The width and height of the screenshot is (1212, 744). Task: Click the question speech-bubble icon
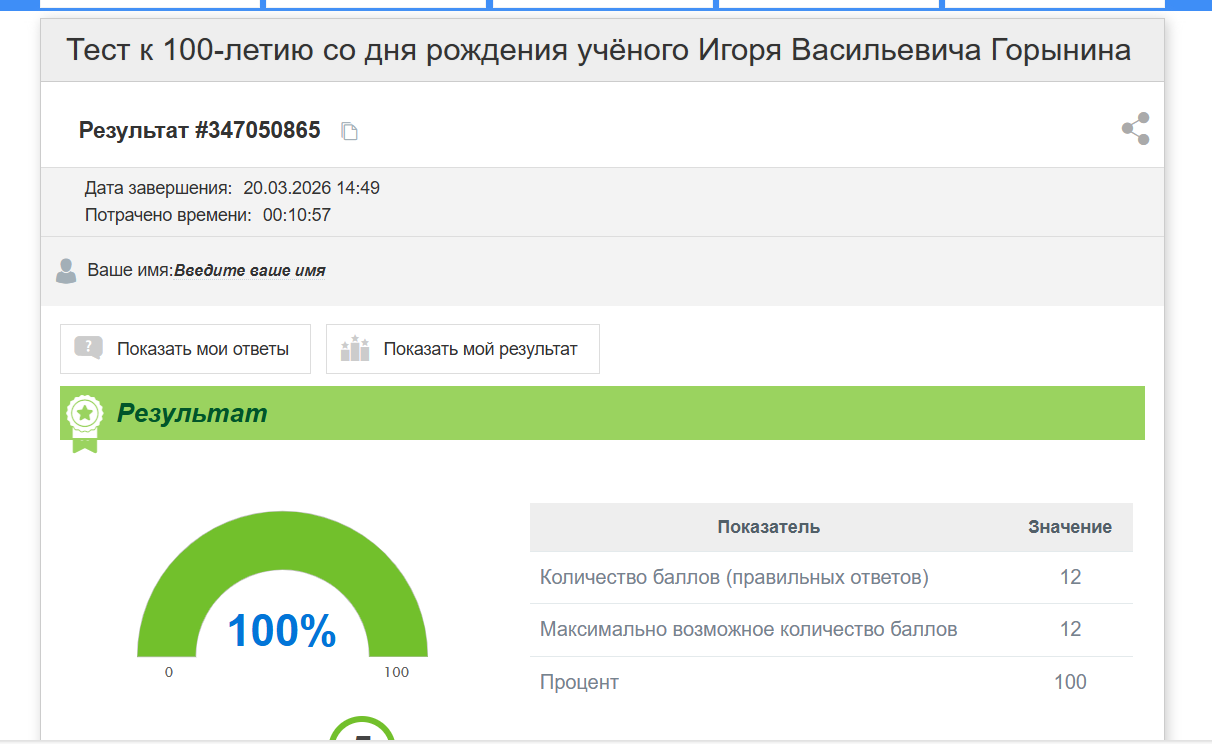tap(89, 348)
